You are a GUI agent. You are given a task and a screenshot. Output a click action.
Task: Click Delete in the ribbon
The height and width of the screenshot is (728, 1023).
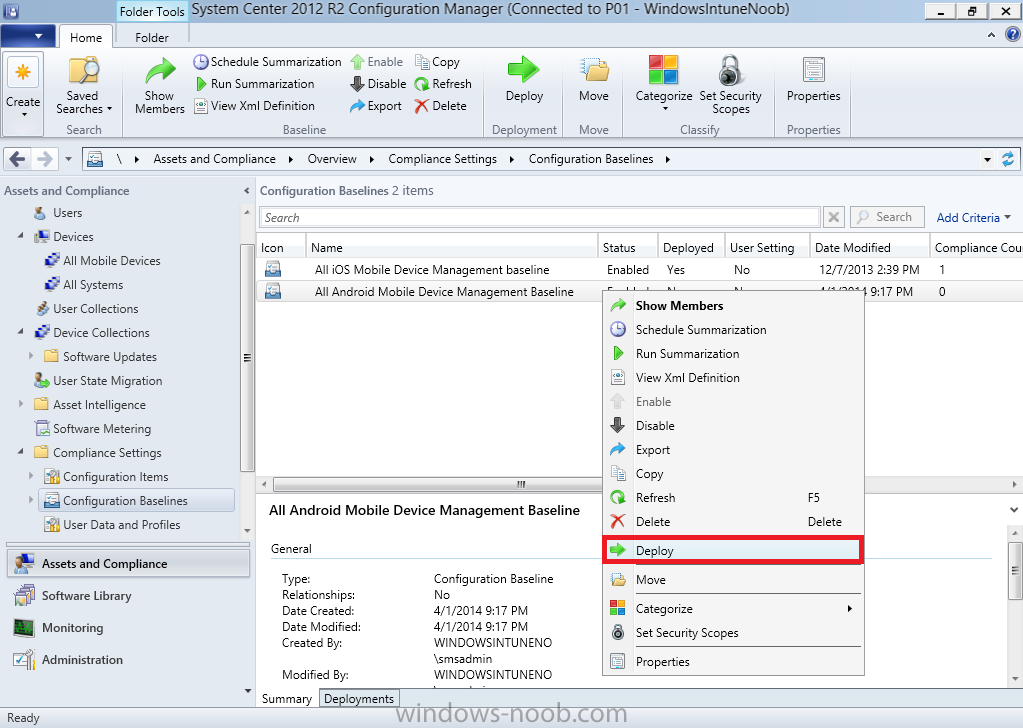coord(440,106)
